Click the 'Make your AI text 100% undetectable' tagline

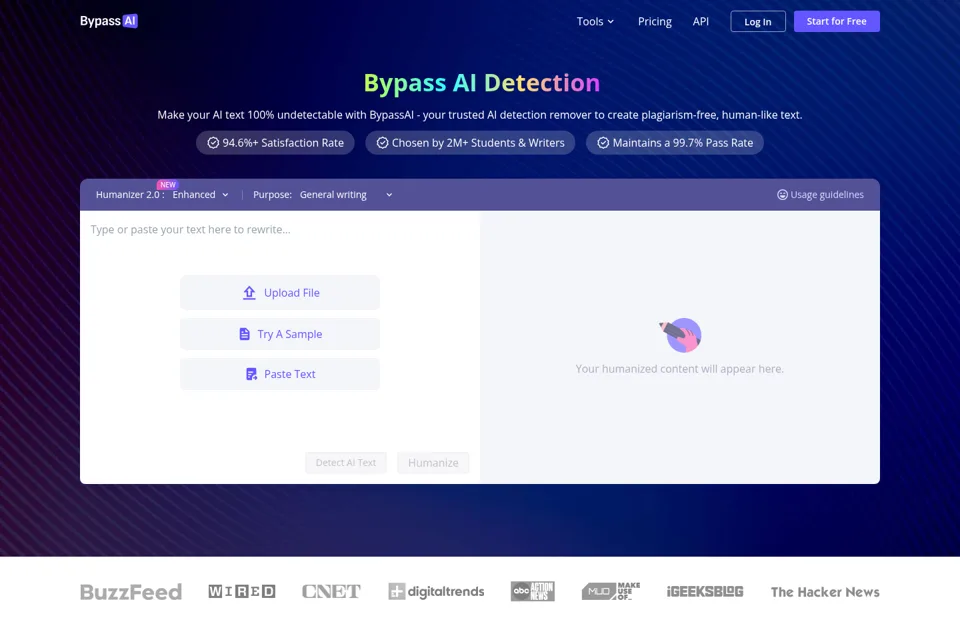click(x=479, y=115)
